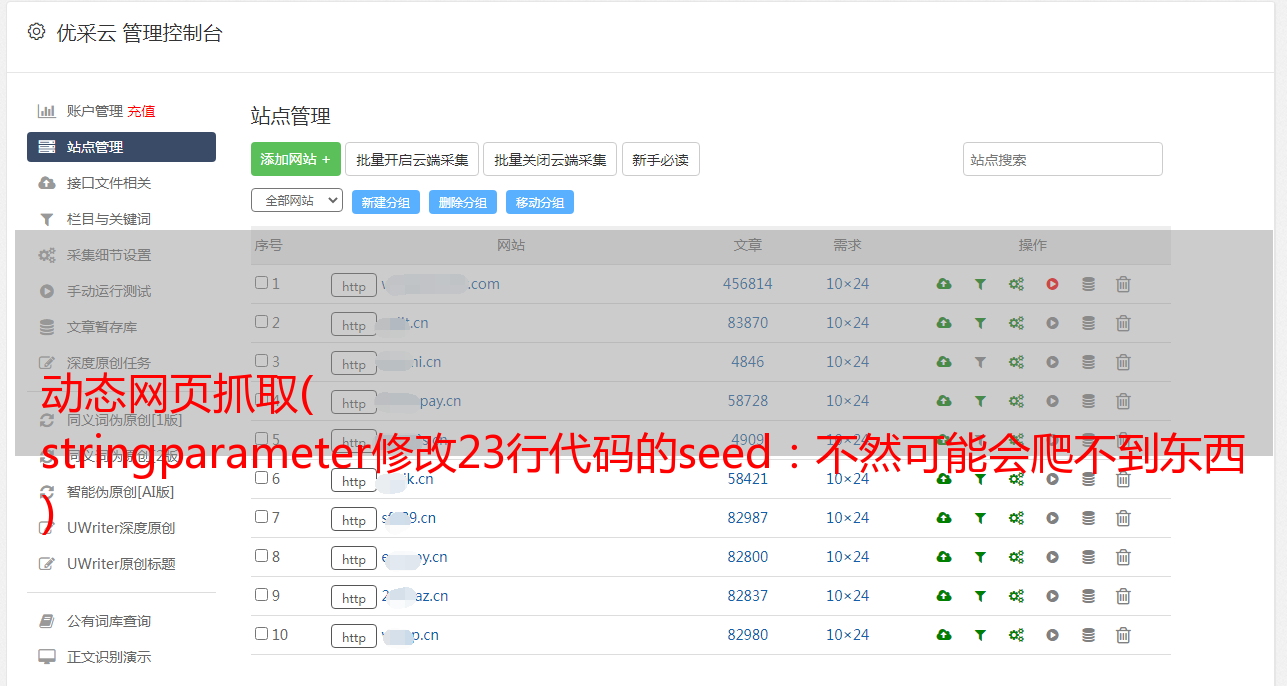Viewport: 1287px width, 686px height.
Task: Click trash icon in row with 83870
Action: [1123, 323]
